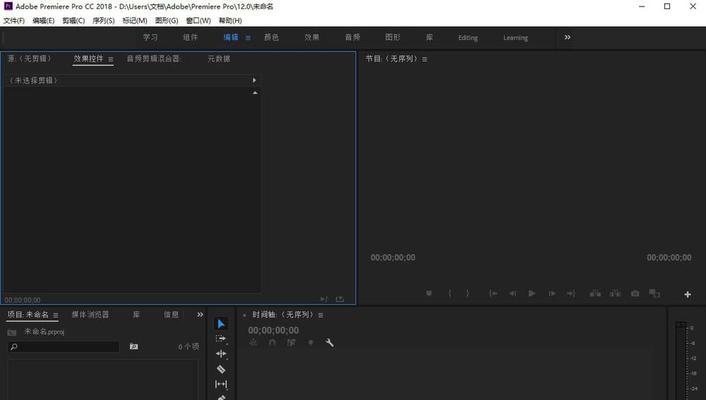Switch to Effects workspace (效果)
Screen dimensions: 706x400
312,37
